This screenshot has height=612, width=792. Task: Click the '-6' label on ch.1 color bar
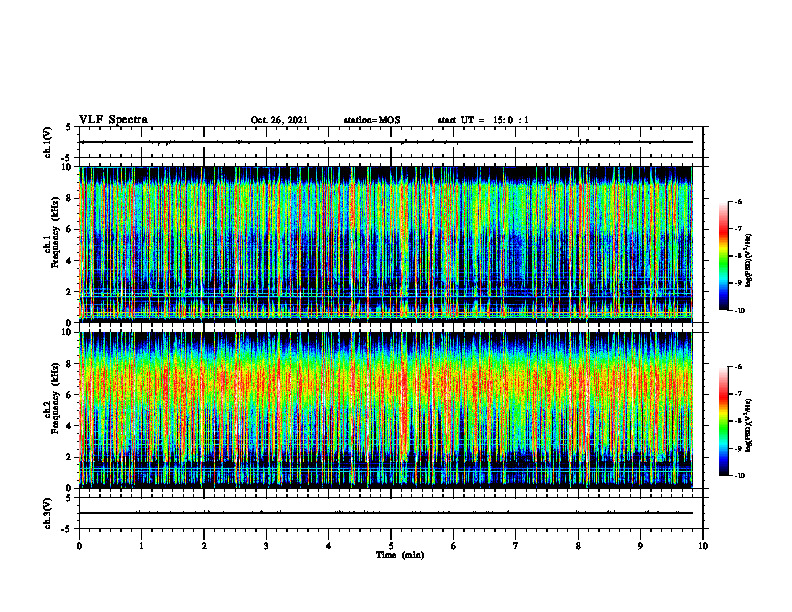[x=738, y=201]
